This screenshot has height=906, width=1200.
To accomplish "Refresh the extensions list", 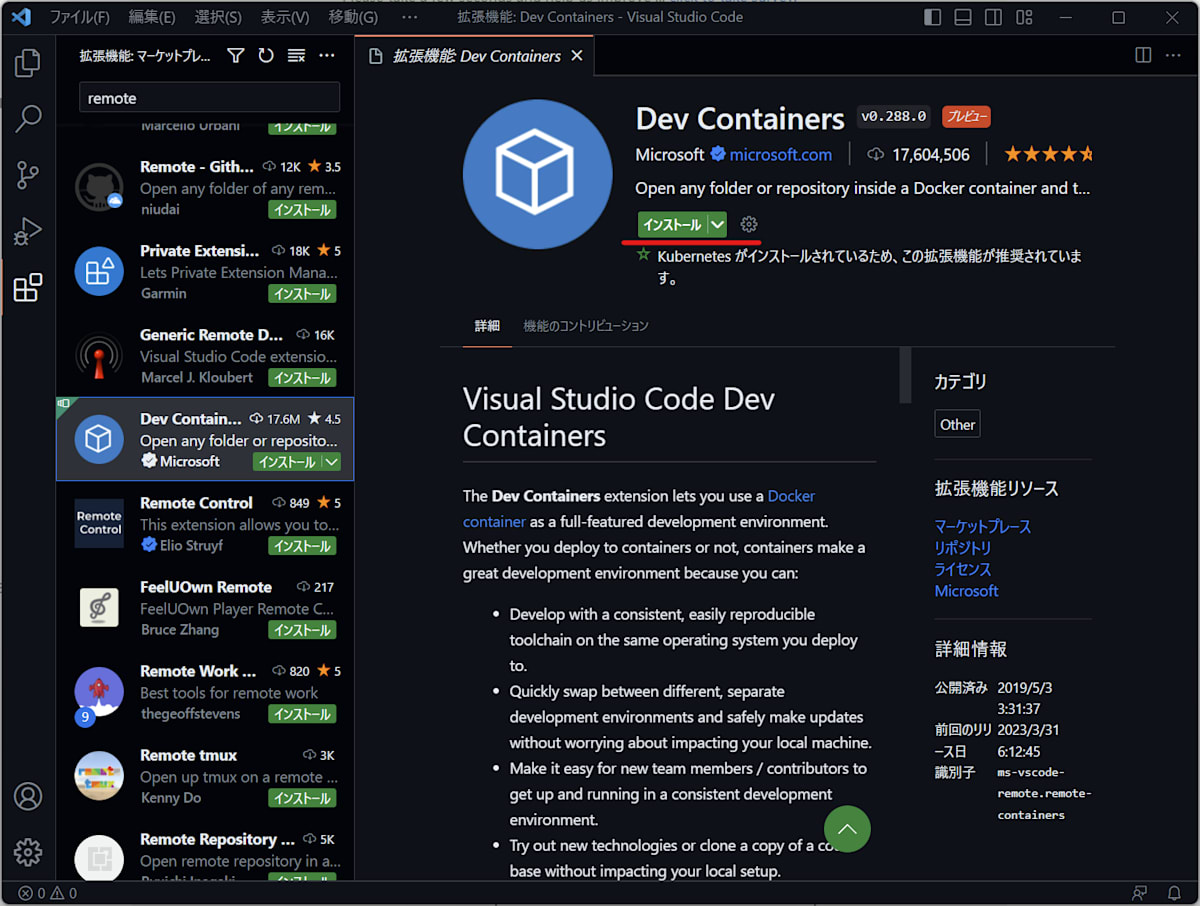I will tap(265, 56).
